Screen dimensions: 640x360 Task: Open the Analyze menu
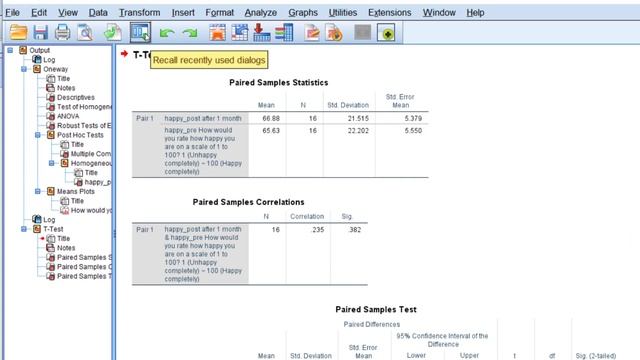point(261,13)
